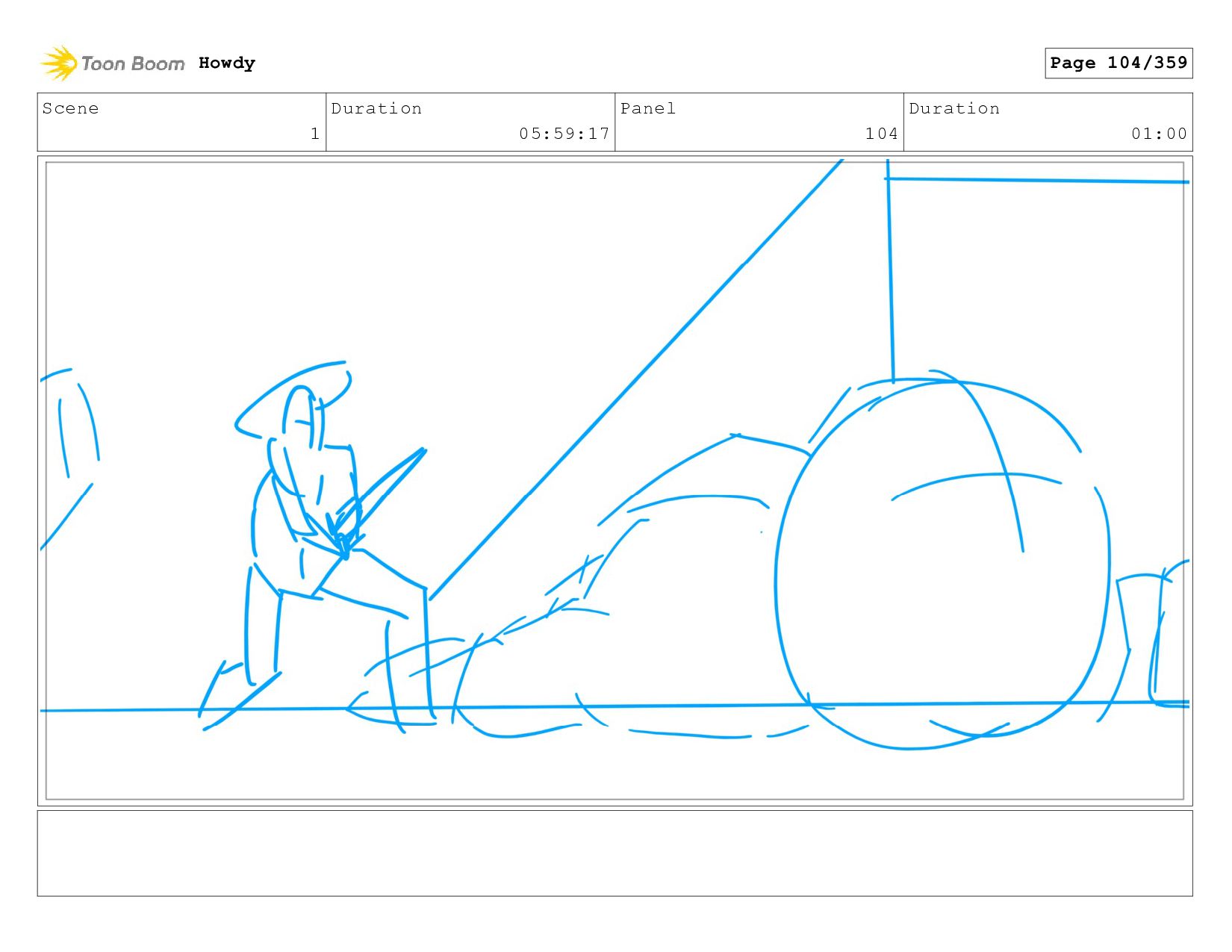This screenshot has height=952, width=1232.
Task: Click the empty notes box below the panel
Action: coord(615,853)
